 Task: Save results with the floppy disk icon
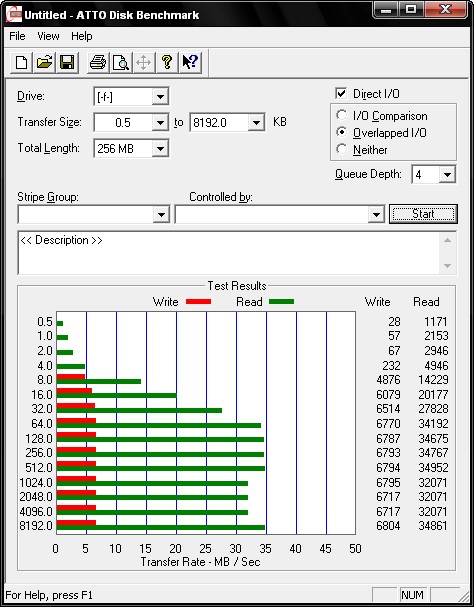click(67, 62)
